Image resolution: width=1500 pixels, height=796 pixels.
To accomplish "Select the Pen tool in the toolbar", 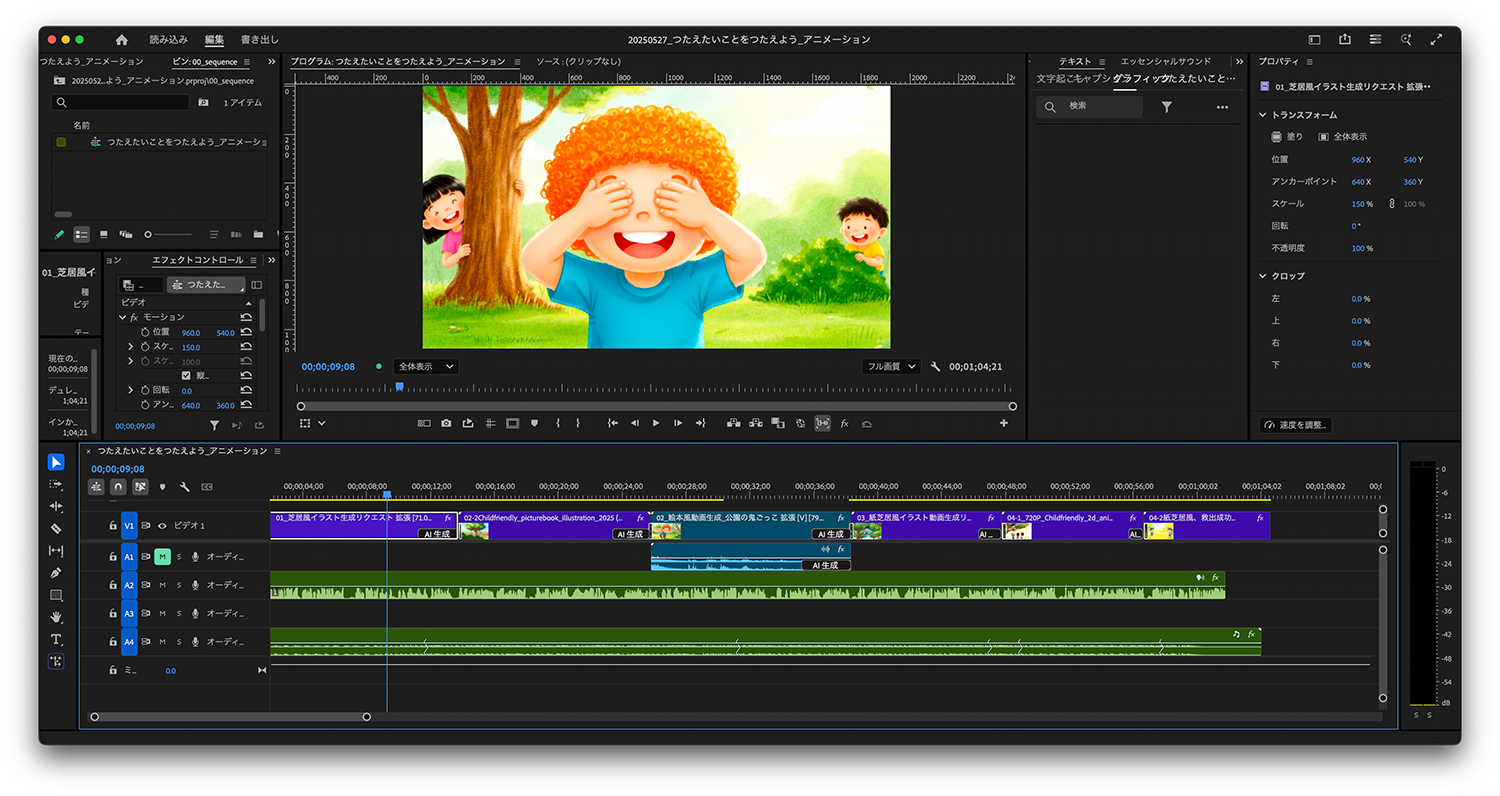I will [56, 573].
